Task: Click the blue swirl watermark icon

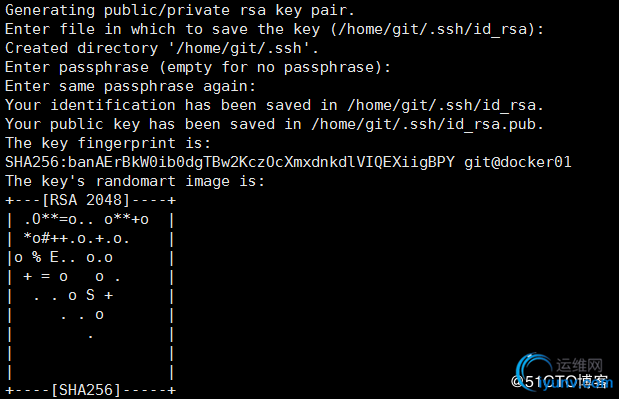Action: click(534, 371)
